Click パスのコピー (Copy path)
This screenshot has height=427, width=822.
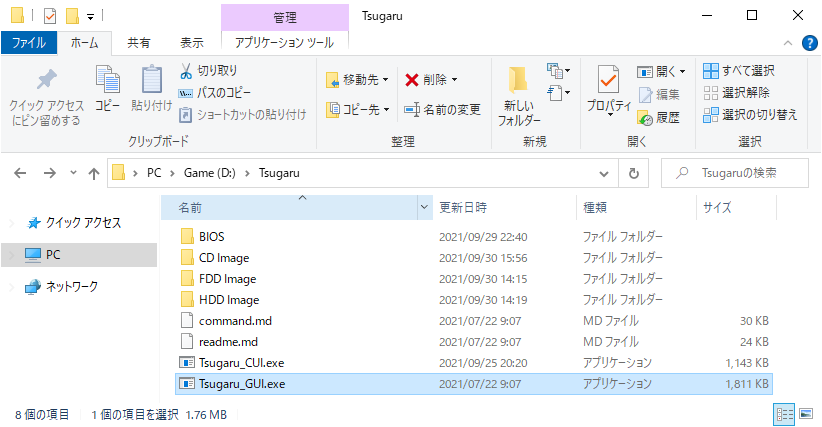pos(214,93)
